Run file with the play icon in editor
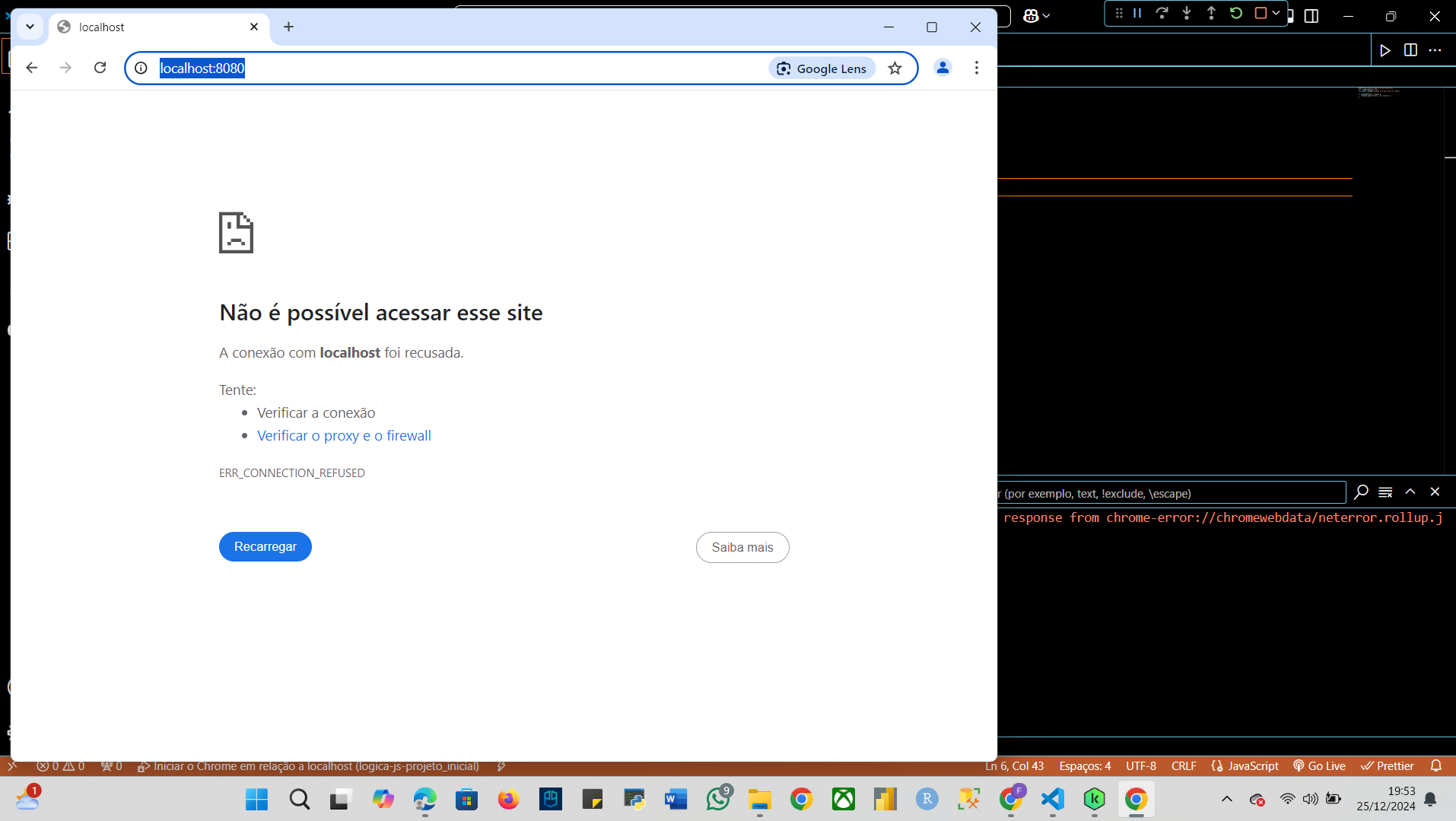Image resolution: width=1456 pixels, height=821 pixels. tap(1385, 50)
